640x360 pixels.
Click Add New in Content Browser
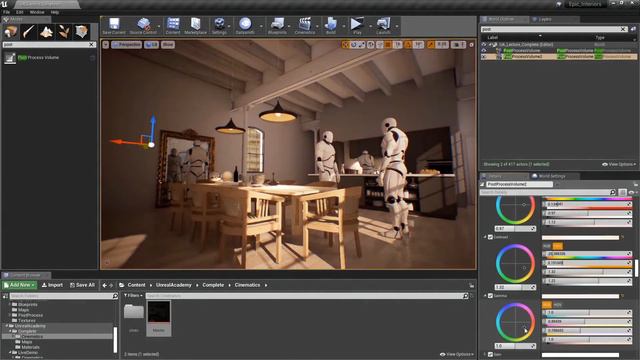[19, 285]
